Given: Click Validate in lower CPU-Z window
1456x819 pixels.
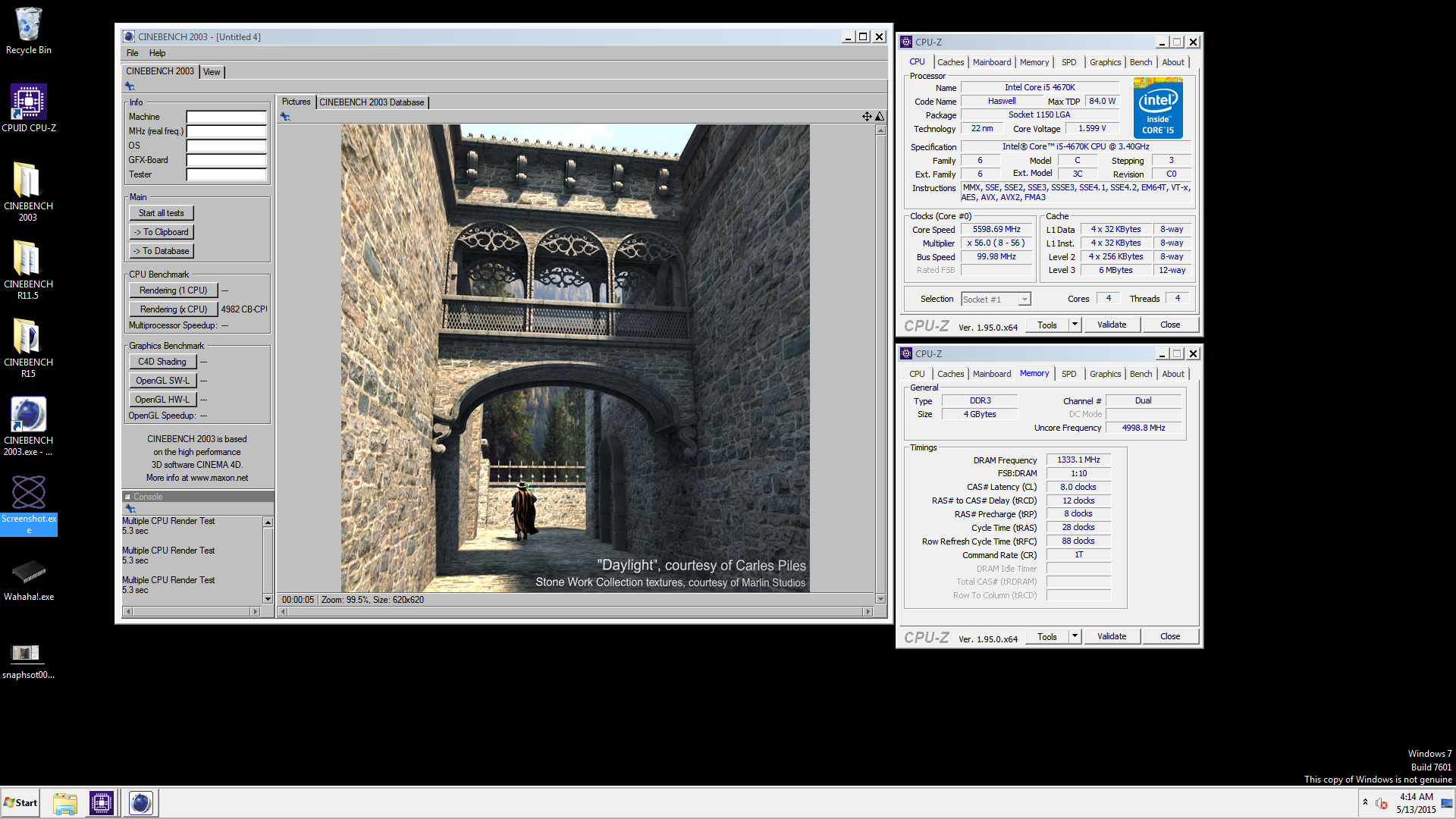Looking at the screenshot, I should pos(1112,636).
